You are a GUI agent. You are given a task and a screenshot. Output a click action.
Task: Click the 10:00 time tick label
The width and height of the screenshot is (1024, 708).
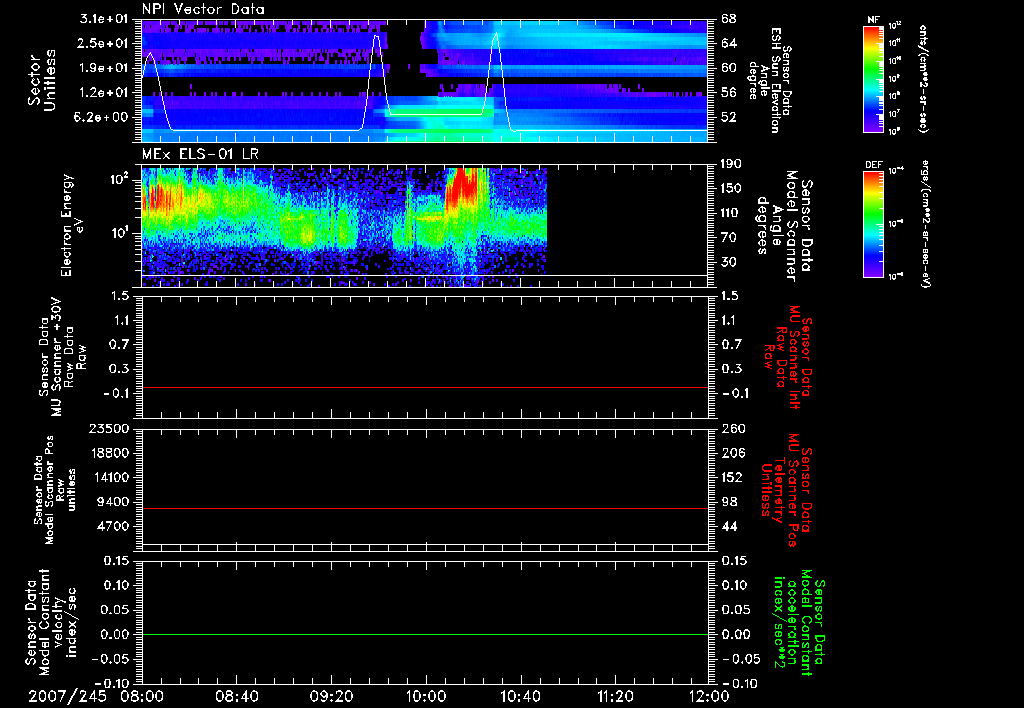tap(425, 696)
